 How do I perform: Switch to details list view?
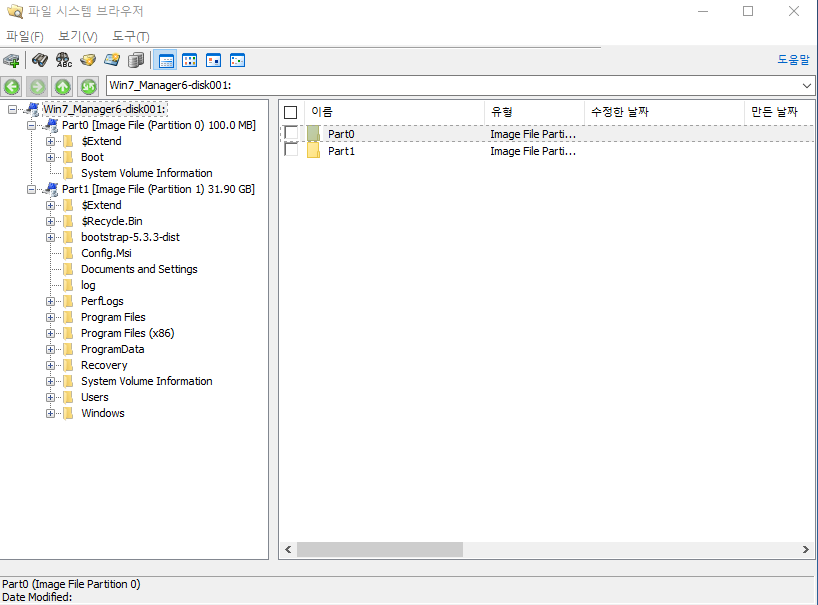tap(166, 60)
